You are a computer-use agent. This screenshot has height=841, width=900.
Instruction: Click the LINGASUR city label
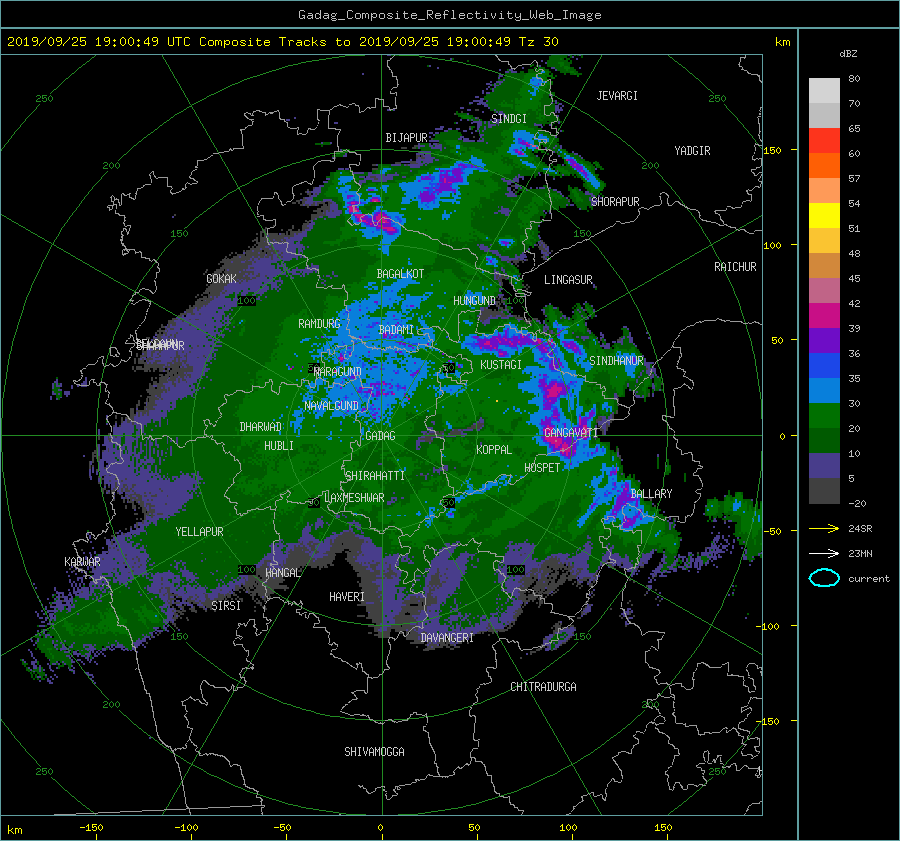568,280
